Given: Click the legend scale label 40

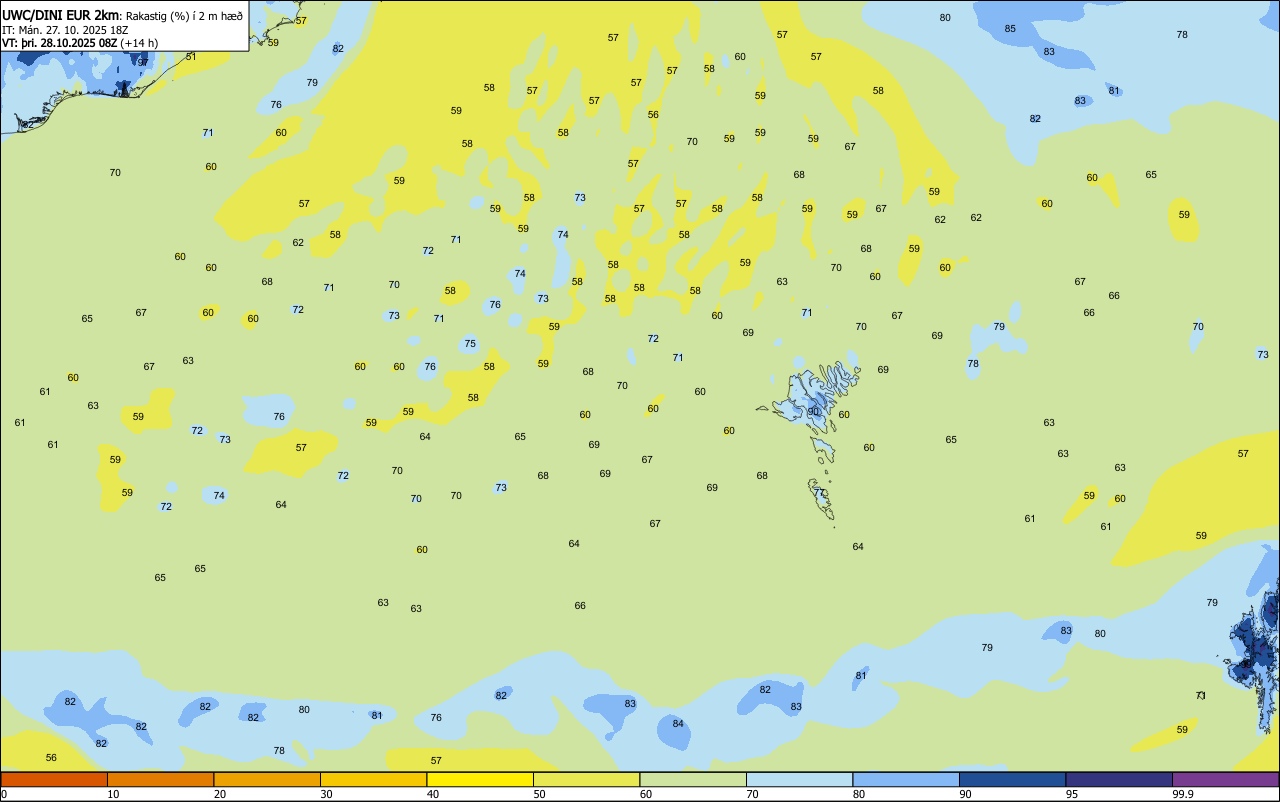Looking at the screenshot, I should click(433, 794).
